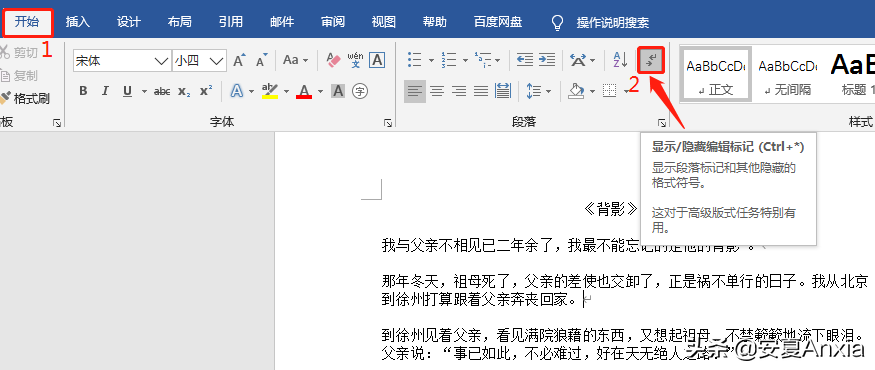The image size is (875, 370).
Task: Open highlight color dropdown arrow
Action: (x=286, y=91)
